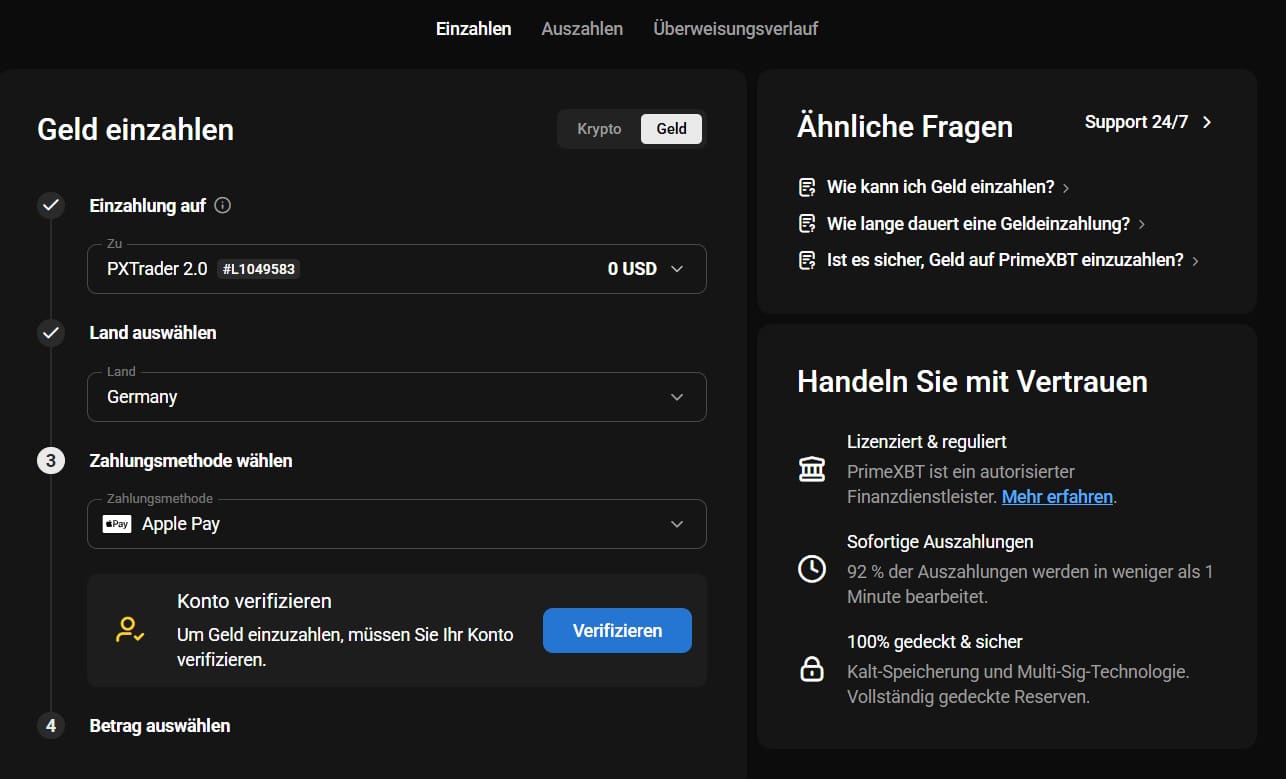This screenshot has height=779, width=1286.
Task: Open the Überweisungsverlauf tab
Action: [735, 29]
